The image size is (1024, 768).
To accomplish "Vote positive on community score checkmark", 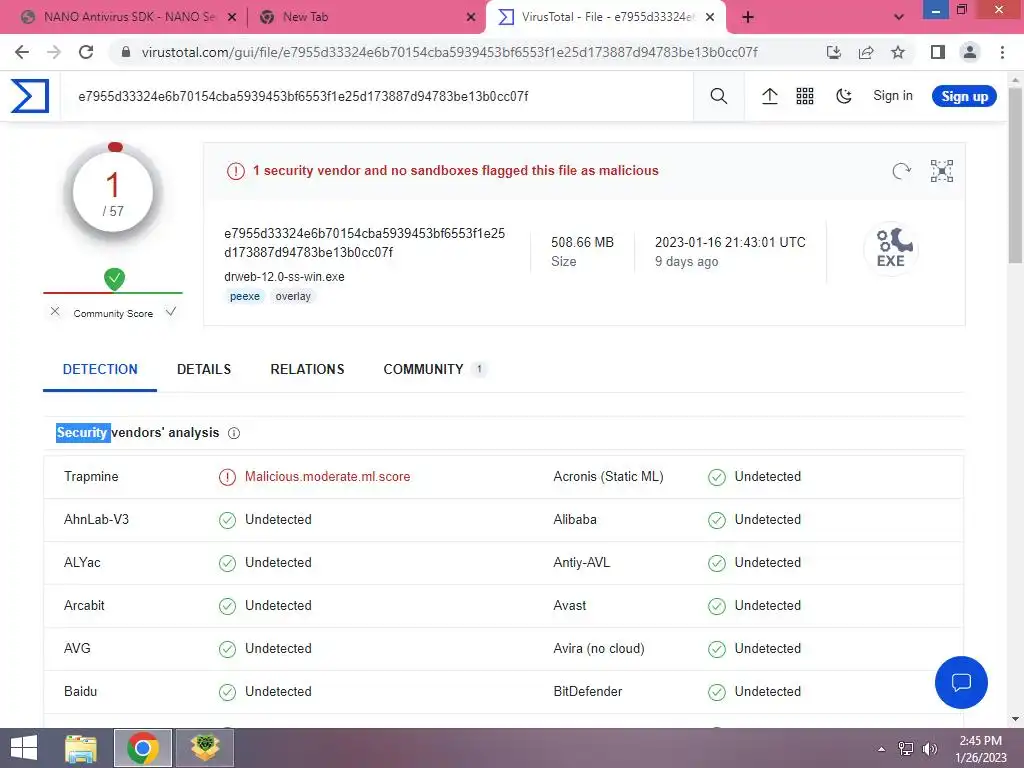I will [x=170, y=312].
